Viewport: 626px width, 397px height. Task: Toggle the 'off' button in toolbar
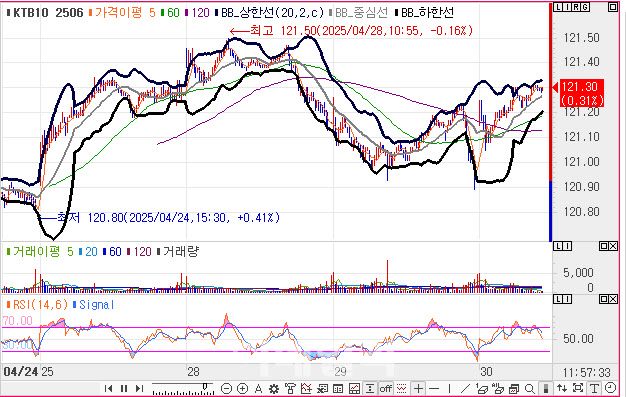386,388
